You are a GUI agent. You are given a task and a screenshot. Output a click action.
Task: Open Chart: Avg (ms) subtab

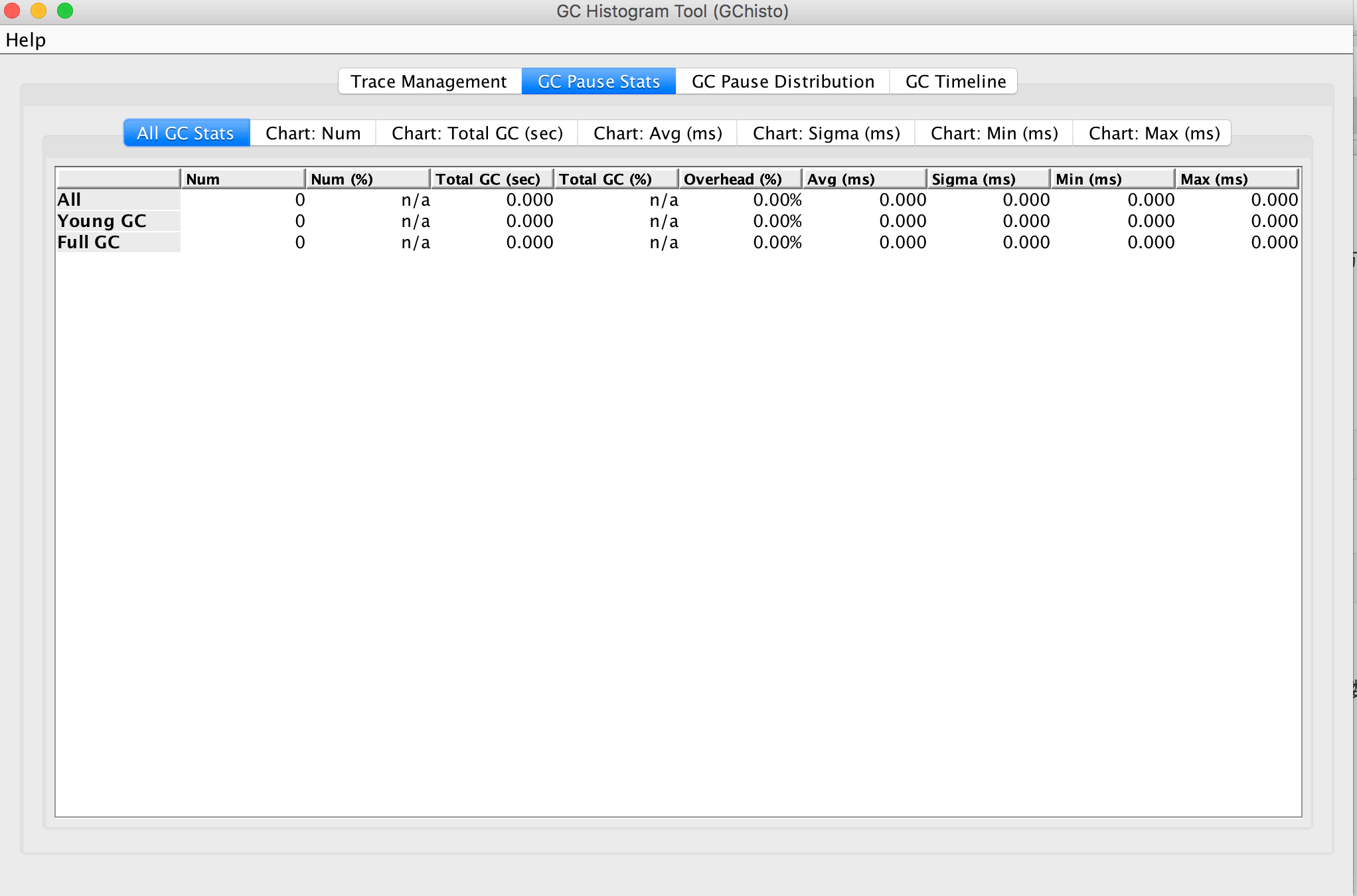pos(657,133)
